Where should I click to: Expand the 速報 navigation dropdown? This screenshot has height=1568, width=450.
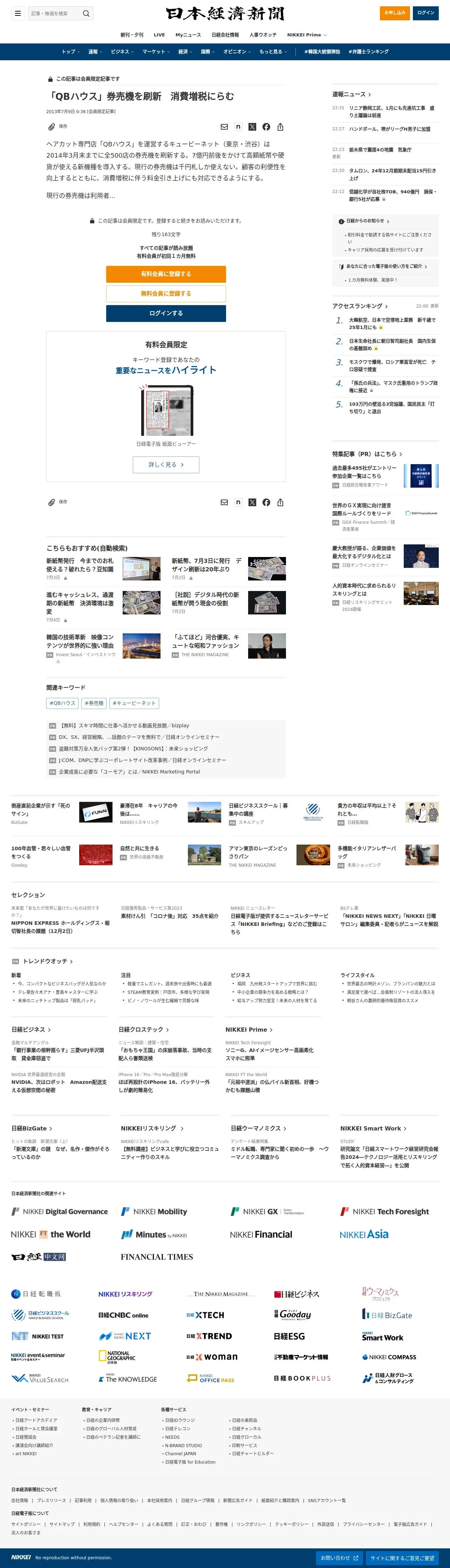pos(95,52)
